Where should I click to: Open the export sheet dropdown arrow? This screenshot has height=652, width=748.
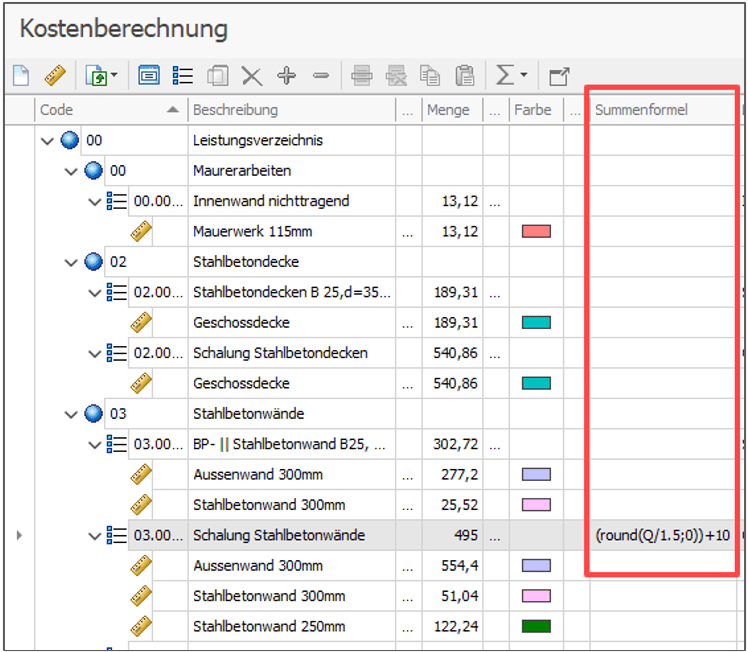click(x=113, y=76)
